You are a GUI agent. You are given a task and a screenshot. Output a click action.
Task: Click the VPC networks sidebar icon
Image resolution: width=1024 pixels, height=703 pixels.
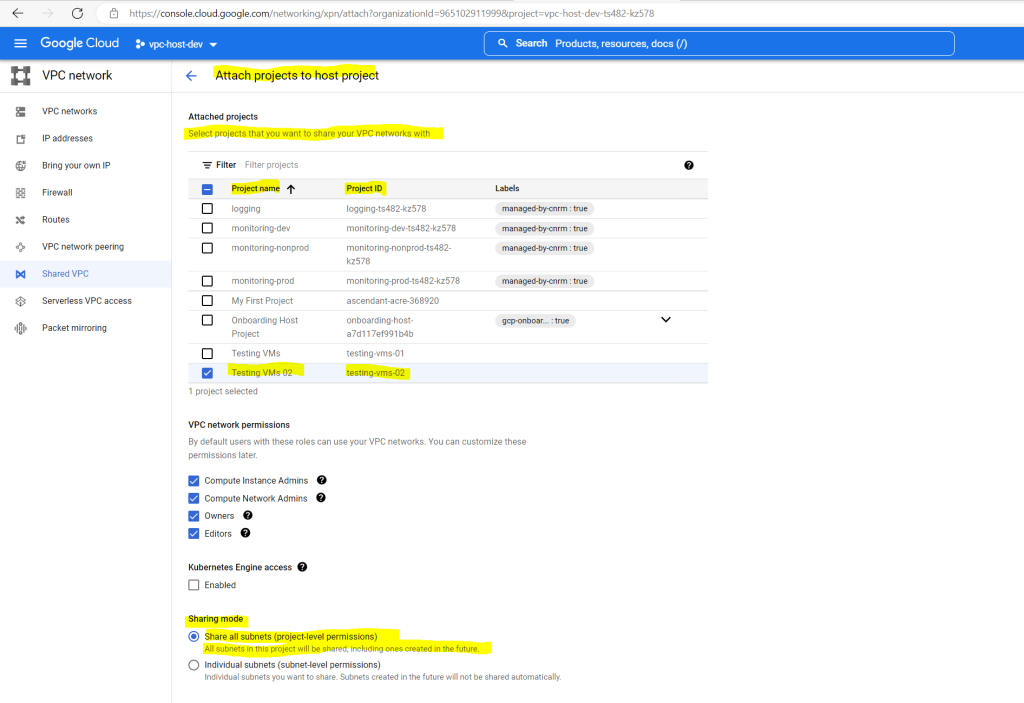coord(20,112)
